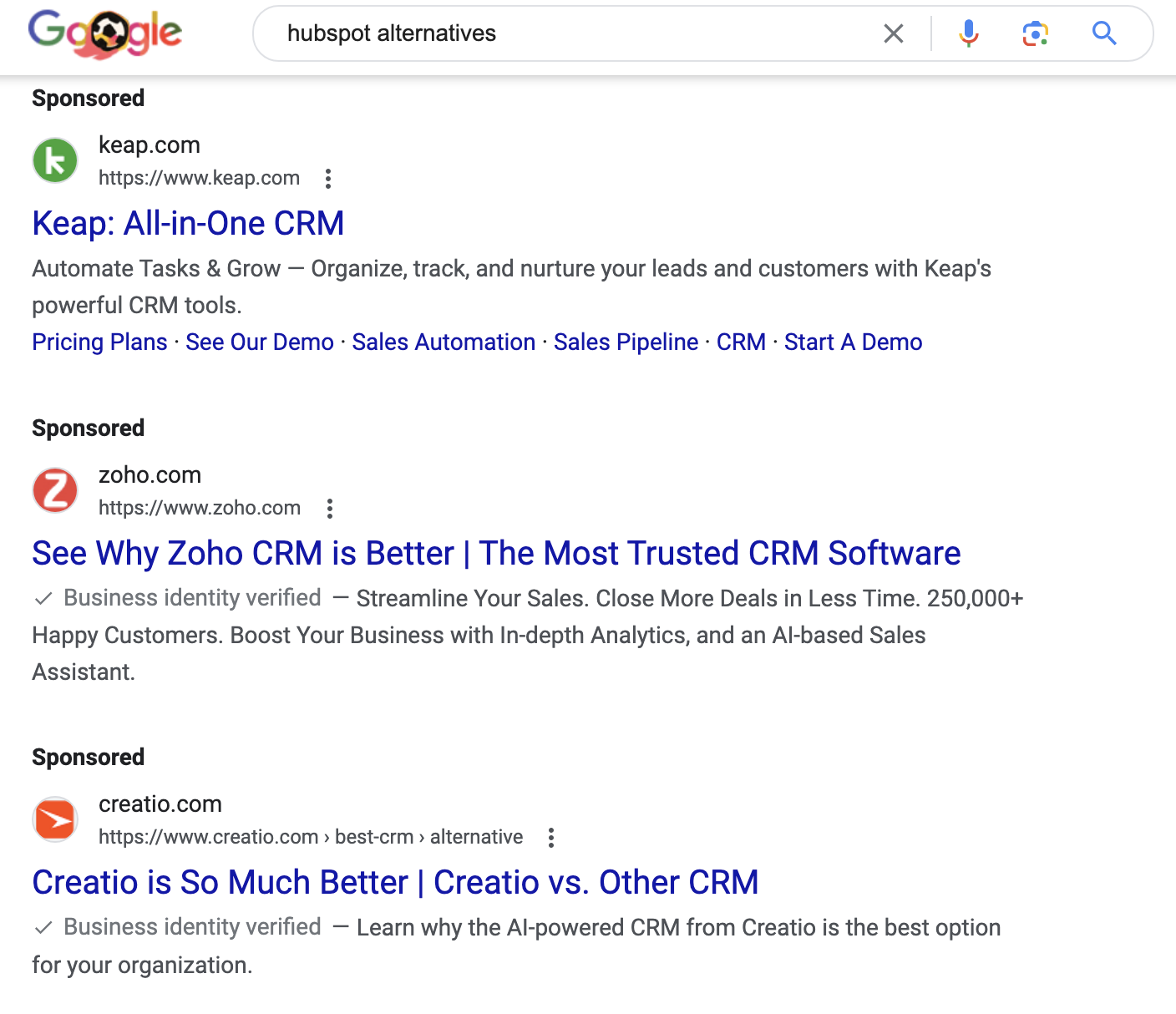
Task: Open the Creatio is So Much Better ad
Action: [395, 882]
